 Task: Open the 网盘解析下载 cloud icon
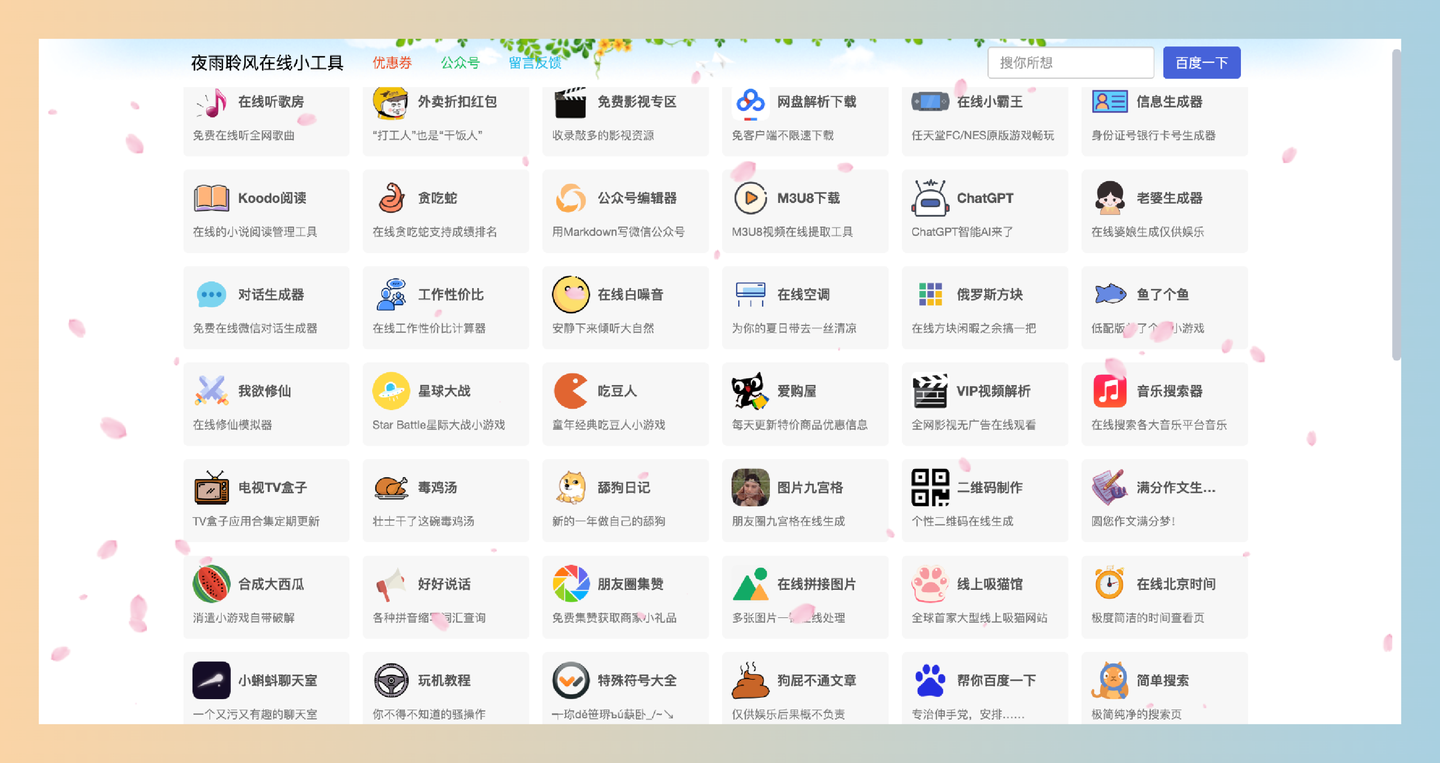click(x=751, y=102)
